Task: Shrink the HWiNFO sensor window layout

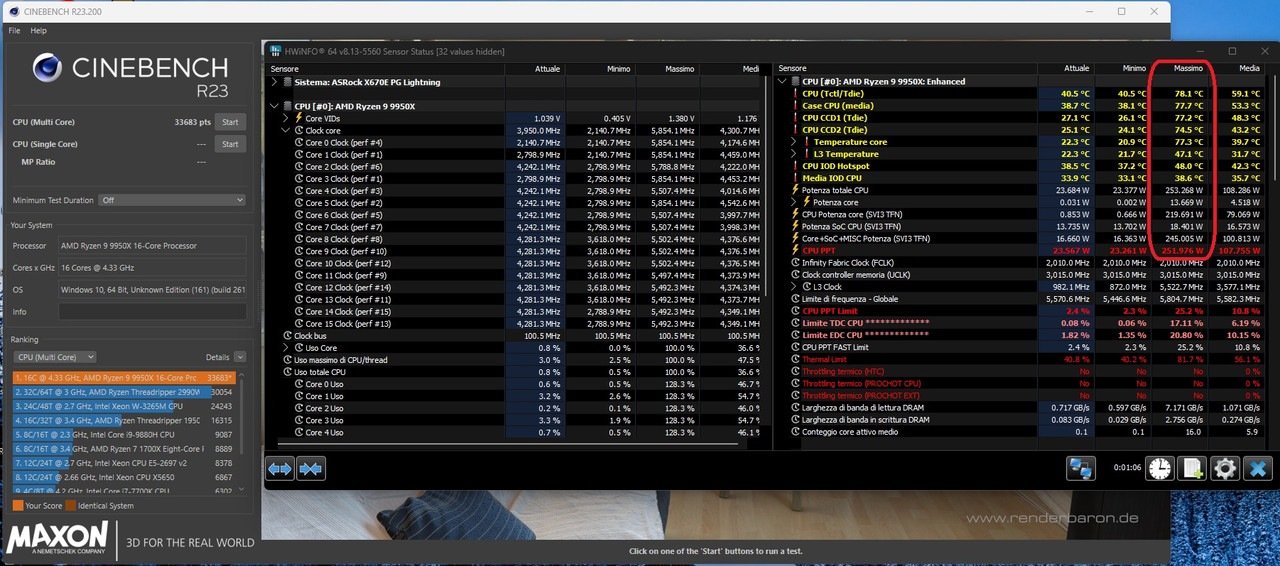Action: click(311, 468)
